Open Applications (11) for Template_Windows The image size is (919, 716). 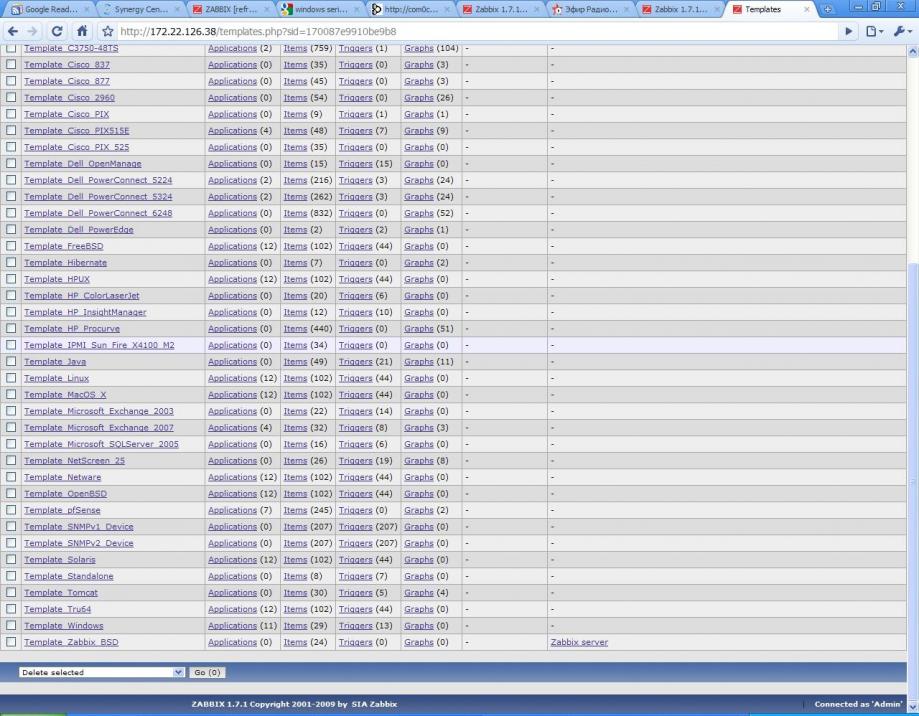click(x=232, y=626)
